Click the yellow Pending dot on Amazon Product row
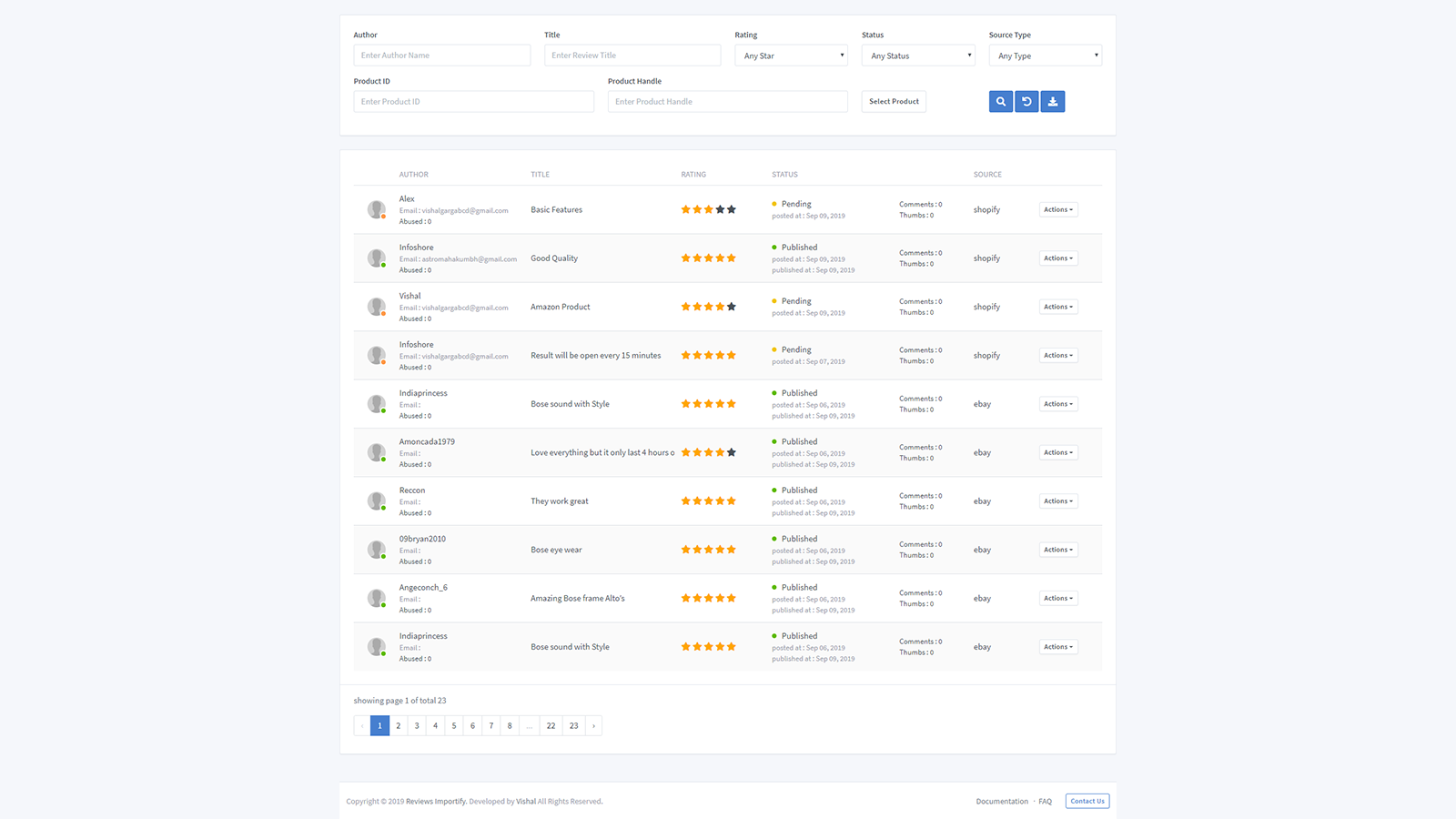This screenshot has width=1456, height=819. (775, 301)
